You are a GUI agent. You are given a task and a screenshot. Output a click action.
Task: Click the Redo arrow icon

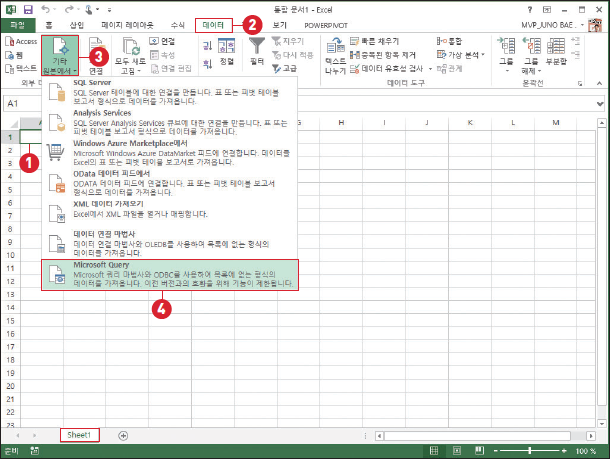(69, 9)
